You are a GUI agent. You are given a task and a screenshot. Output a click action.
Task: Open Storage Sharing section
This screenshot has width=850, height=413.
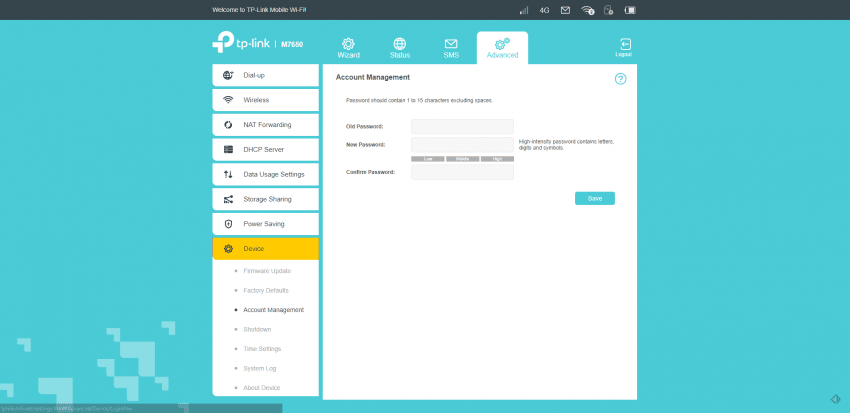coord(265,199)
